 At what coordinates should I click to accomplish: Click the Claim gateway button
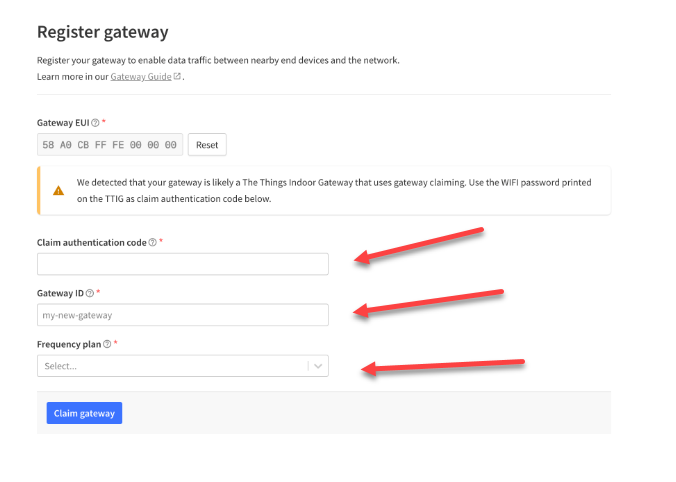tap(84, 413)
